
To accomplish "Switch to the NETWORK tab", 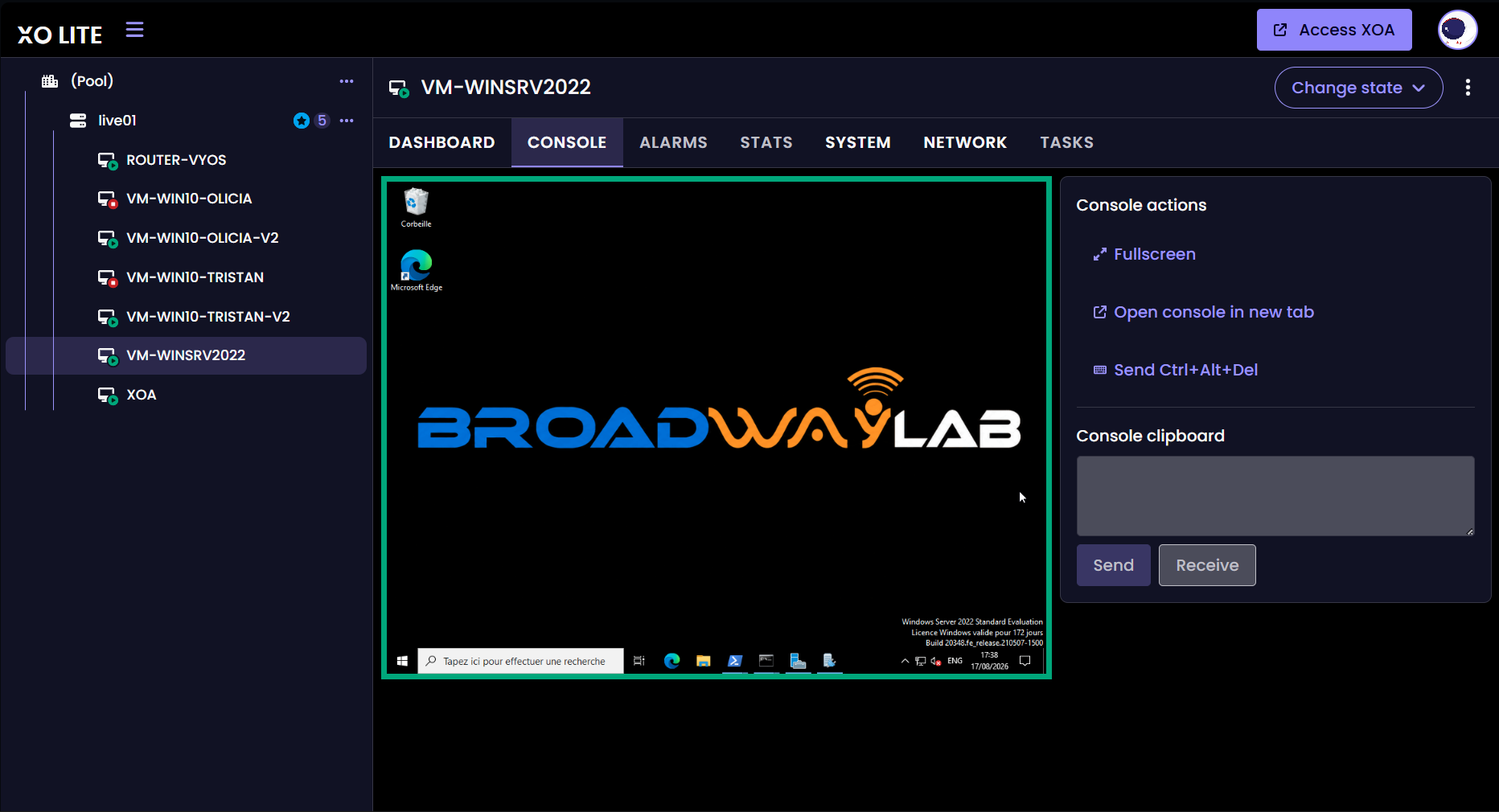I will tap(965, 142).
